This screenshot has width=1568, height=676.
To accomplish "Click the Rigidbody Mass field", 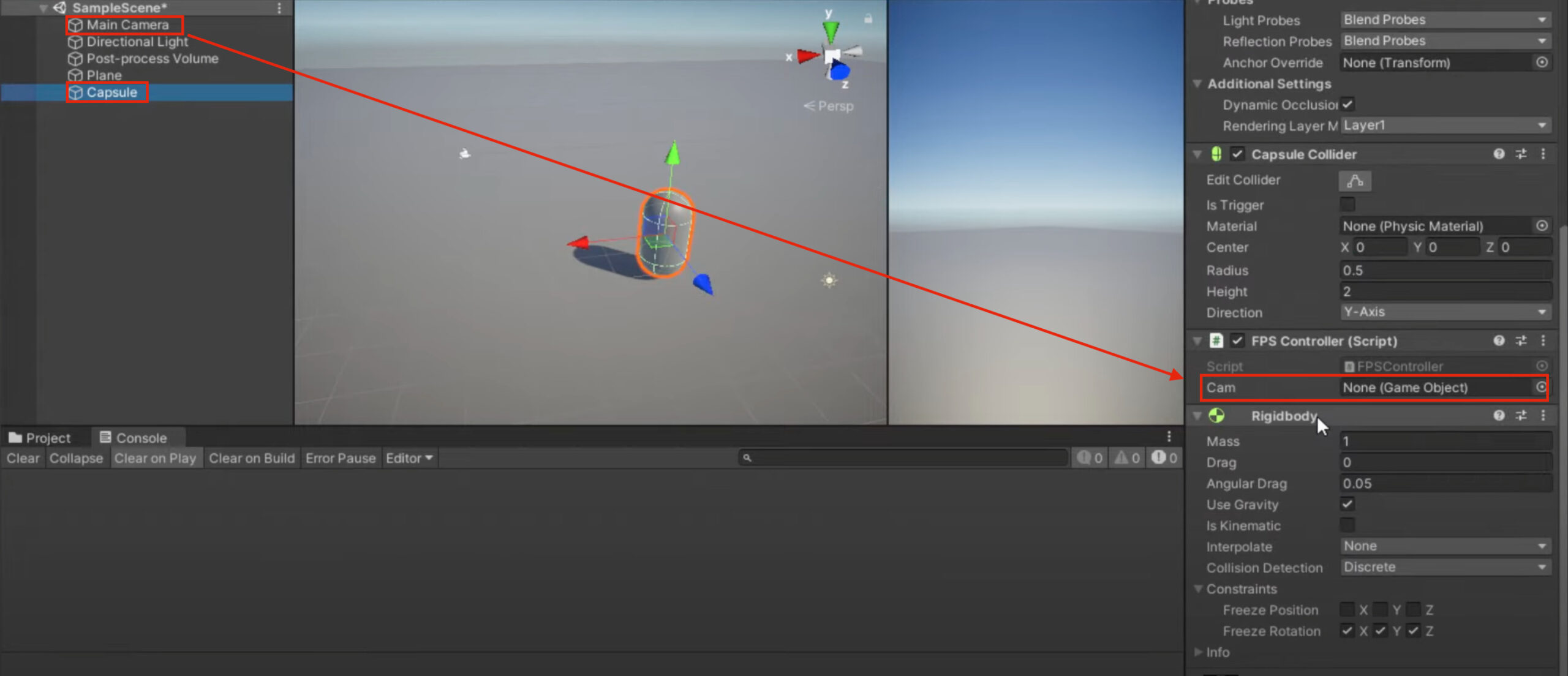I will click(1445, 441).
